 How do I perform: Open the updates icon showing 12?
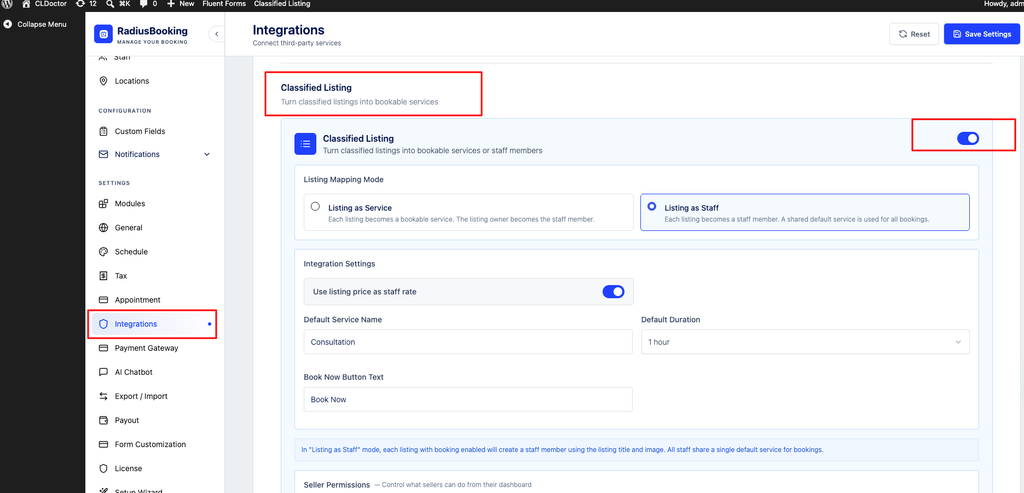(x=80, y=4)
